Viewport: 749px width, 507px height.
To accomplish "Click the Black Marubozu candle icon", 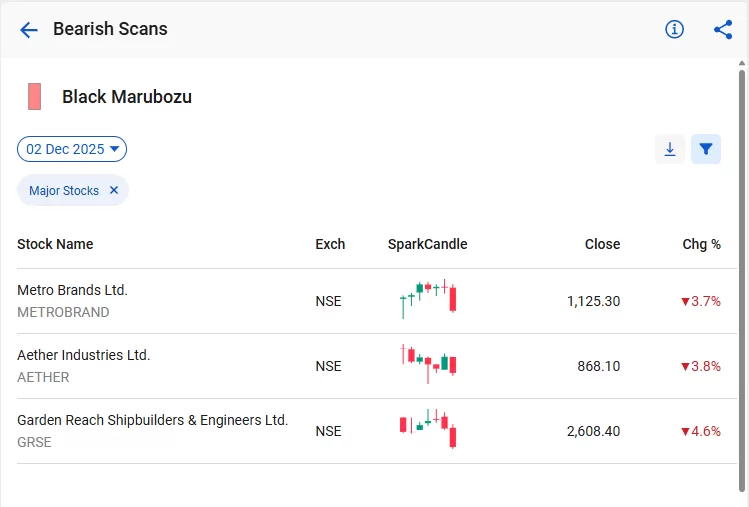I will click(x=34, y=97).
